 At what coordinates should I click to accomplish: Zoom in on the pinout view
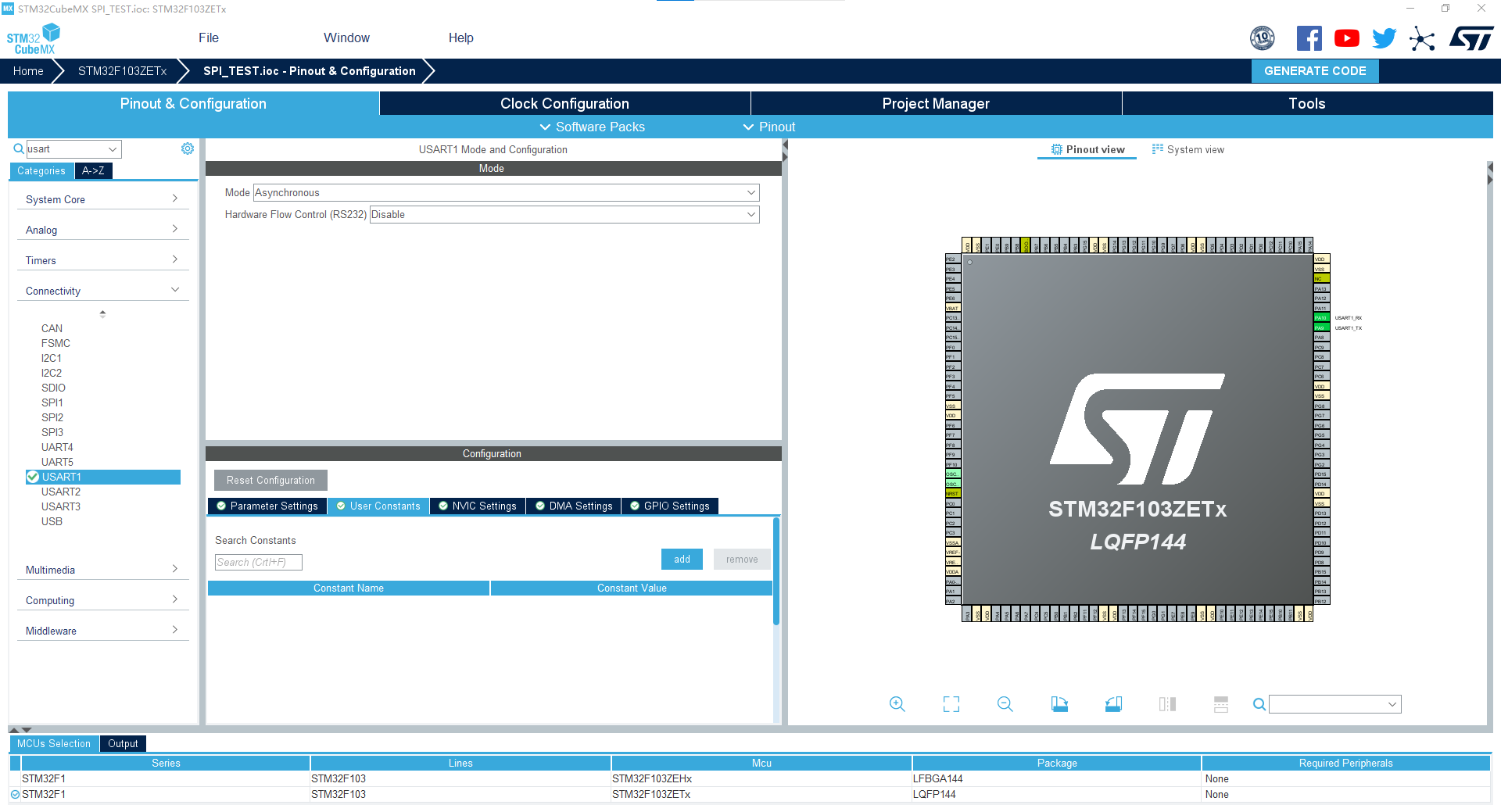(x=897, y=704)
